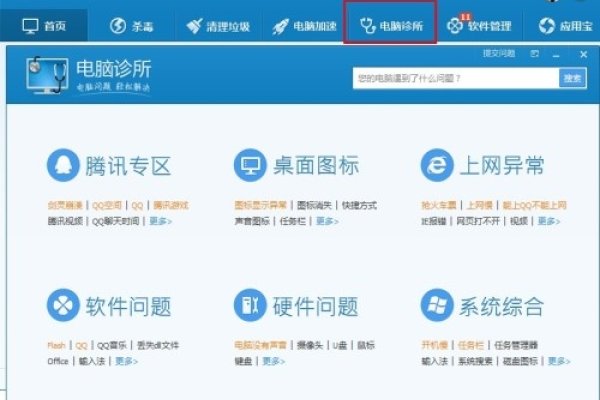Open the 抢火车票 link
This screenshot has width=600, height=400.
click(439, 206)
